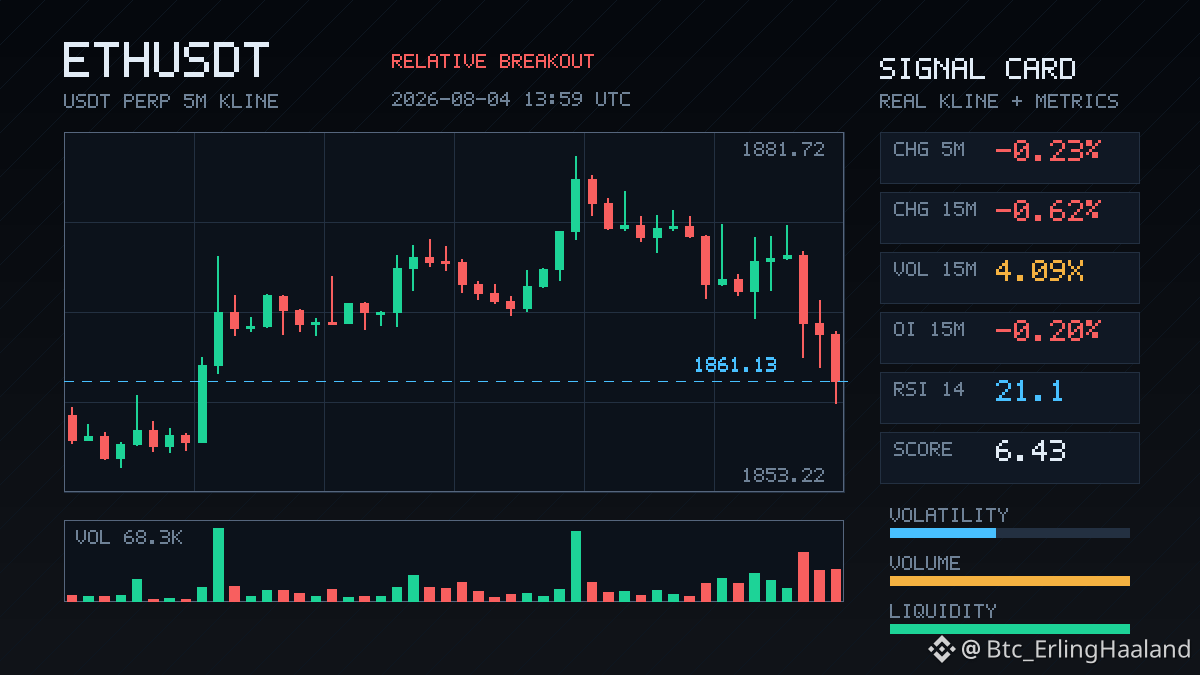
Task: Click the current price label 1861.13
Action: click(x=735, y=365)
